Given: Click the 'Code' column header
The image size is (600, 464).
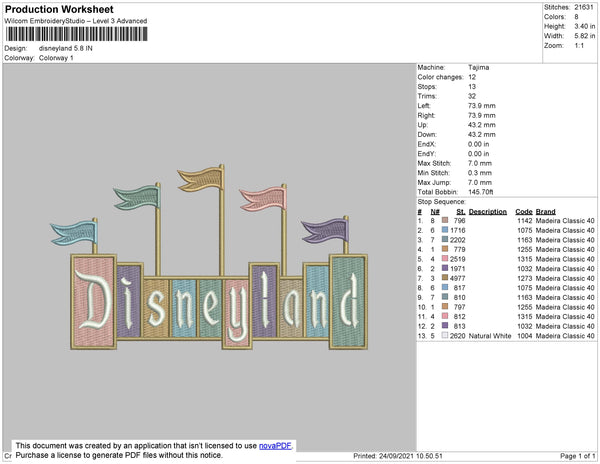Looking at the screenshot, I should click(x=524, y=212).
